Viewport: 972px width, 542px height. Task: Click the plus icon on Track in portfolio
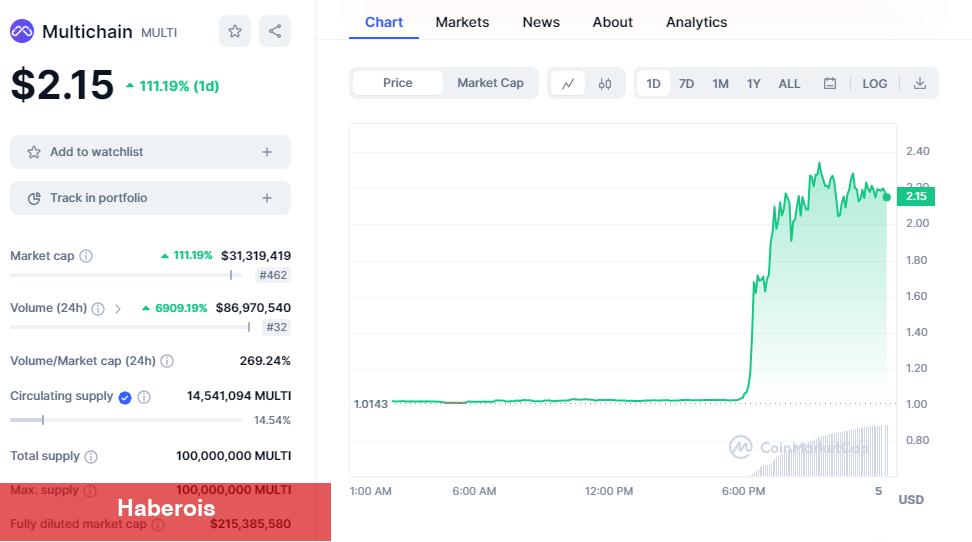pos(267,198)
